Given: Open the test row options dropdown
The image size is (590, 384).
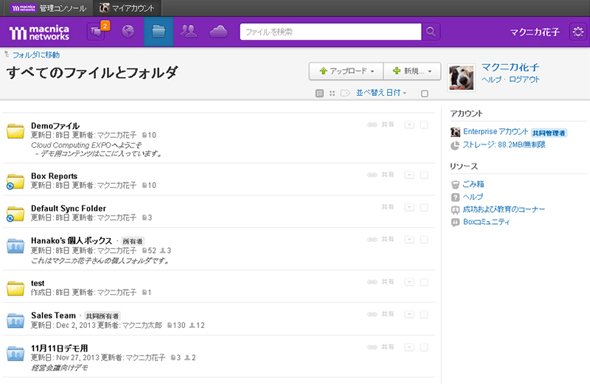Looking at the screenshot, I should tap(409, 282).
